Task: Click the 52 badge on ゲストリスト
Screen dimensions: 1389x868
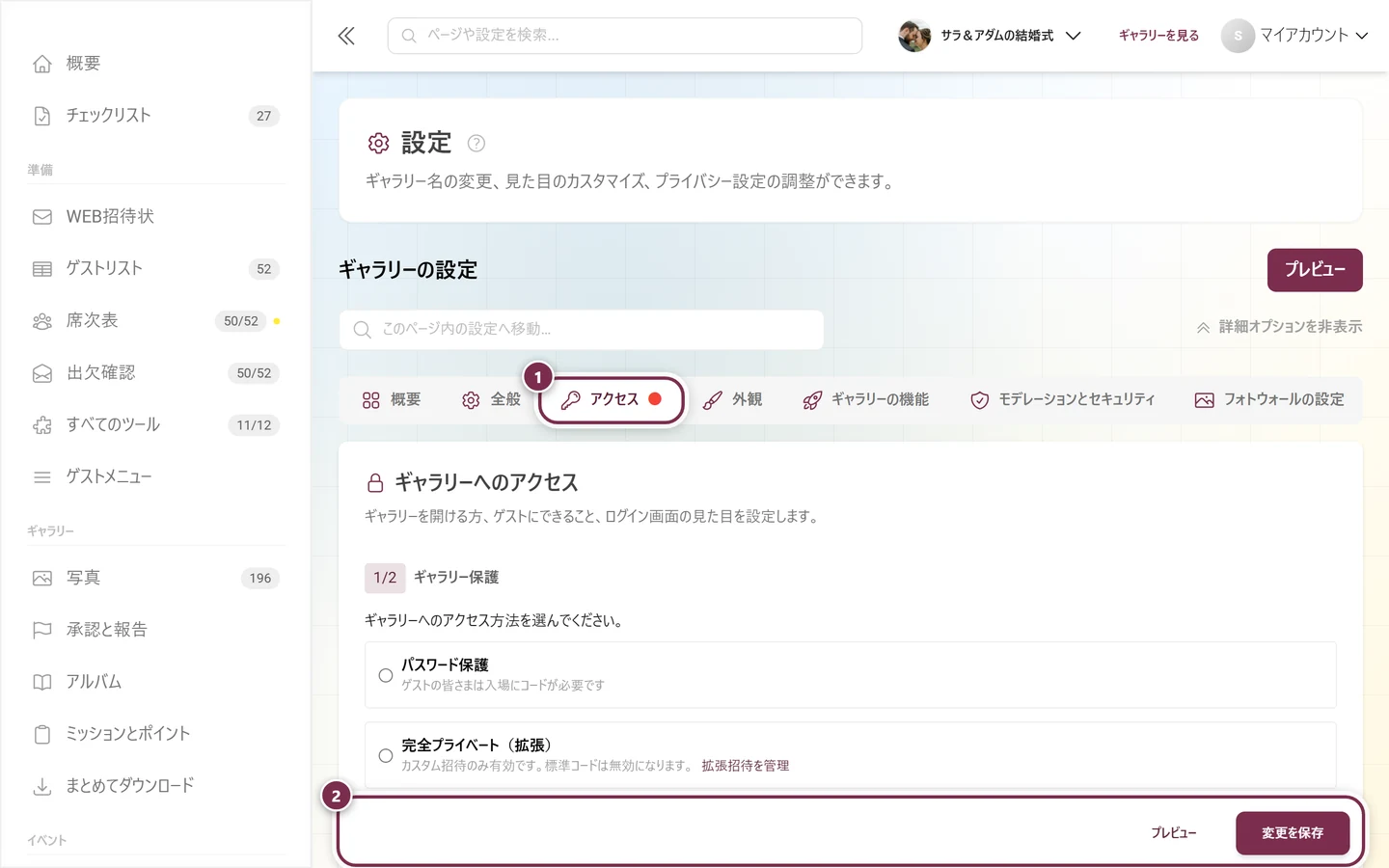Action: [x=264, y=269]
